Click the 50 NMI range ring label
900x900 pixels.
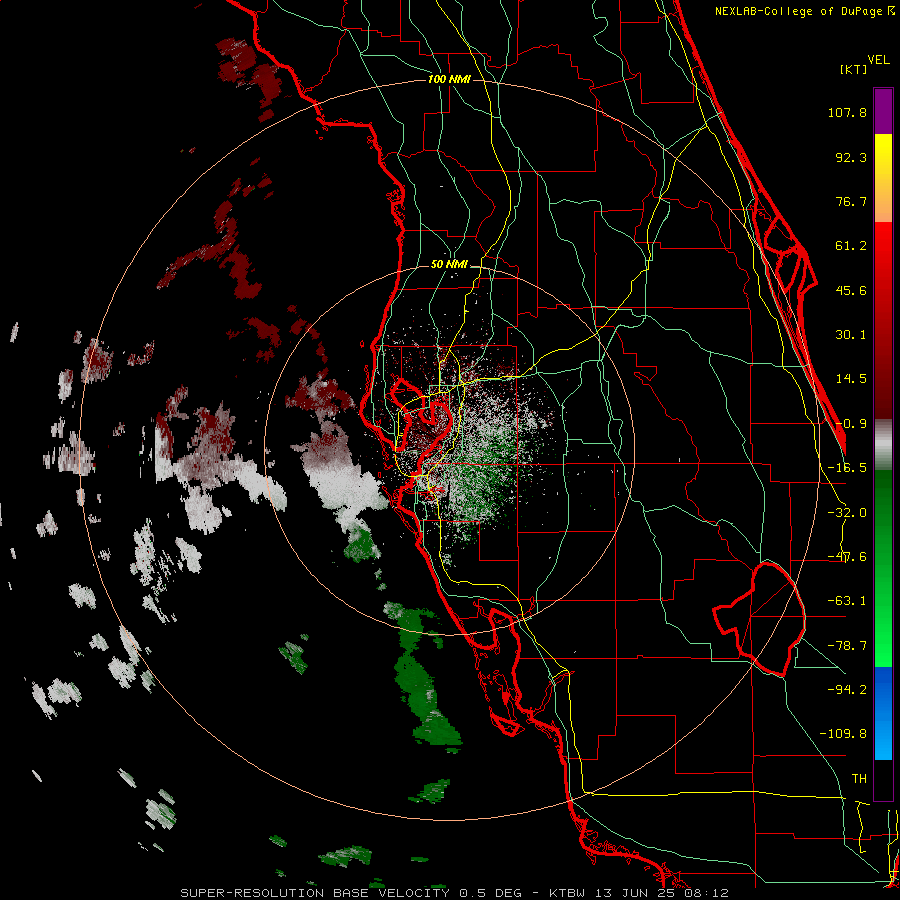click(449, 265)
